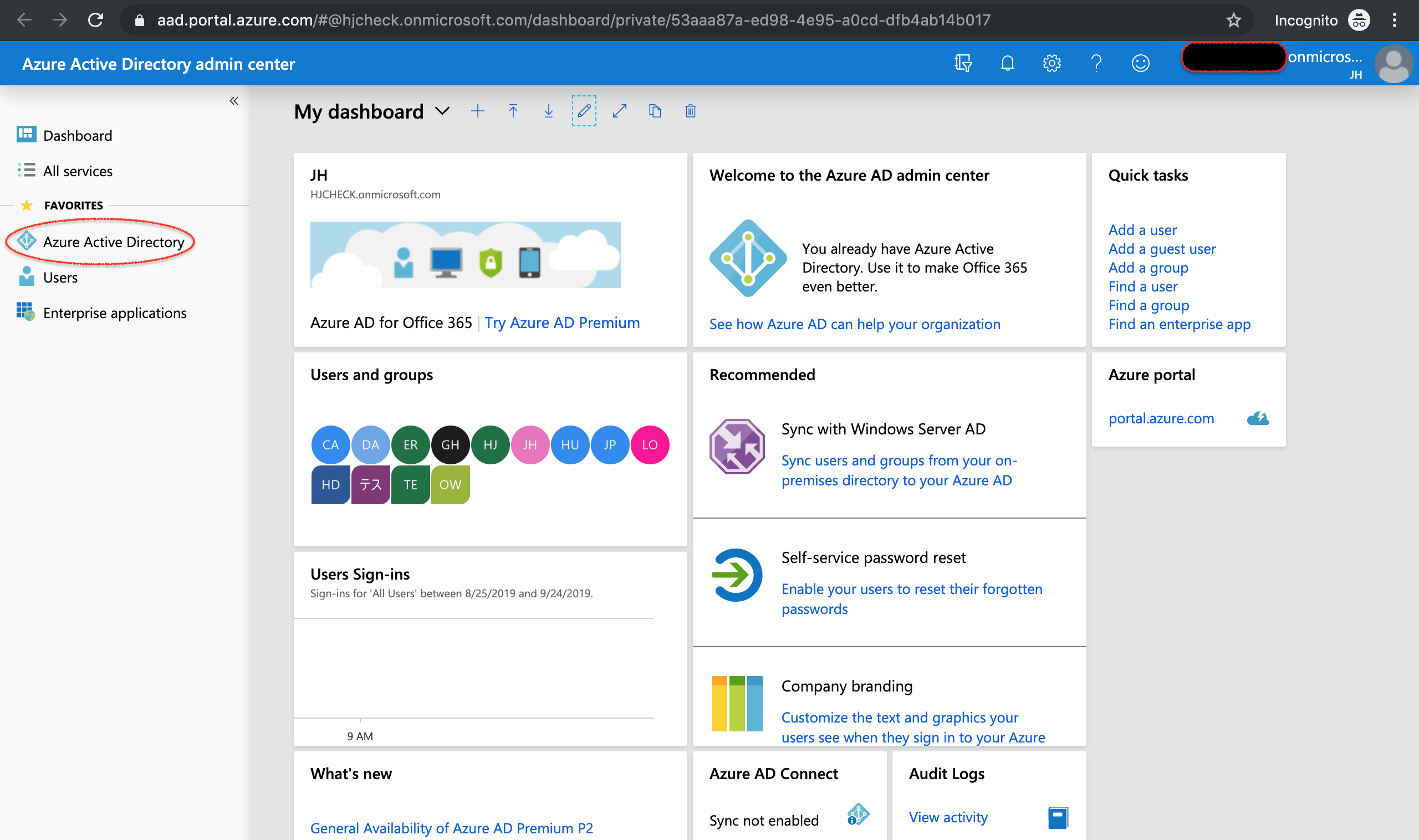The width and height of the screenshot is (1419, 840).
Task: Bookmark this page with the star
Action: (x=1233, y=21)
